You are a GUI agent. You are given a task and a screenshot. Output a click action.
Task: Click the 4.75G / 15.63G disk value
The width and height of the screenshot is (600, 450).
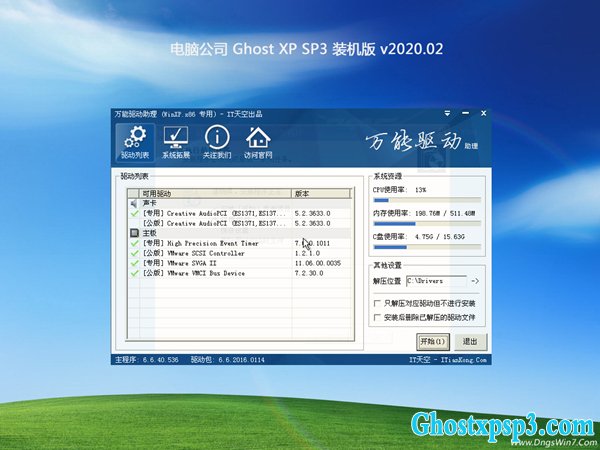click(x=440, y=237)
